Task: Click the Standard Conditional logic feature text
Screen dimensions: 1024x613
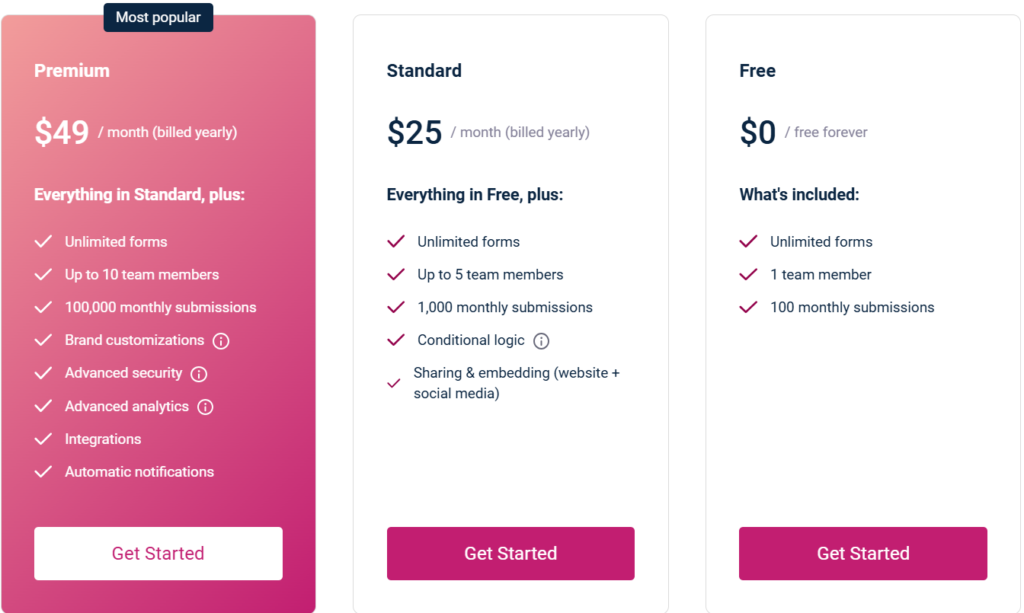Action: click(x=471, y=340)
